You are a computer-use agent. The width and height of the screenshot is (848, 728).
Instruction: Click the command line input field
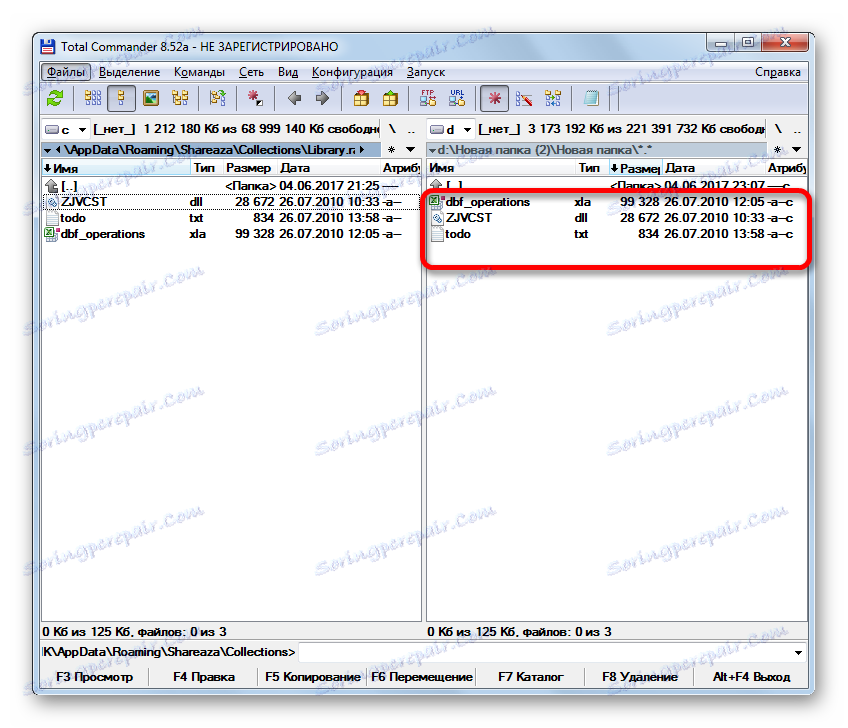[546, 652]
